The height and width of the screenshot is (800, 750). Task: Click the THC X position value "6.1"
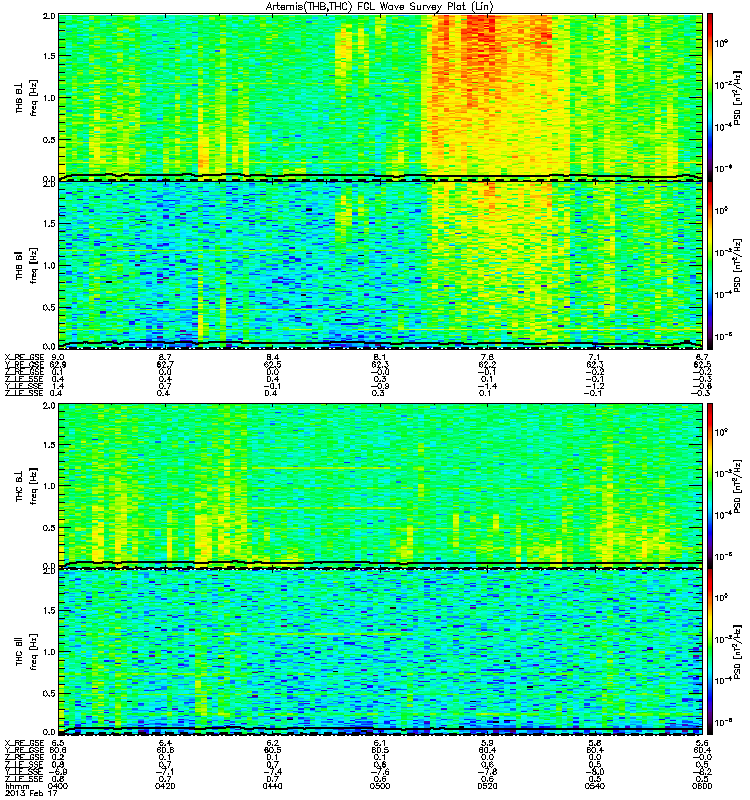(380, 743)
